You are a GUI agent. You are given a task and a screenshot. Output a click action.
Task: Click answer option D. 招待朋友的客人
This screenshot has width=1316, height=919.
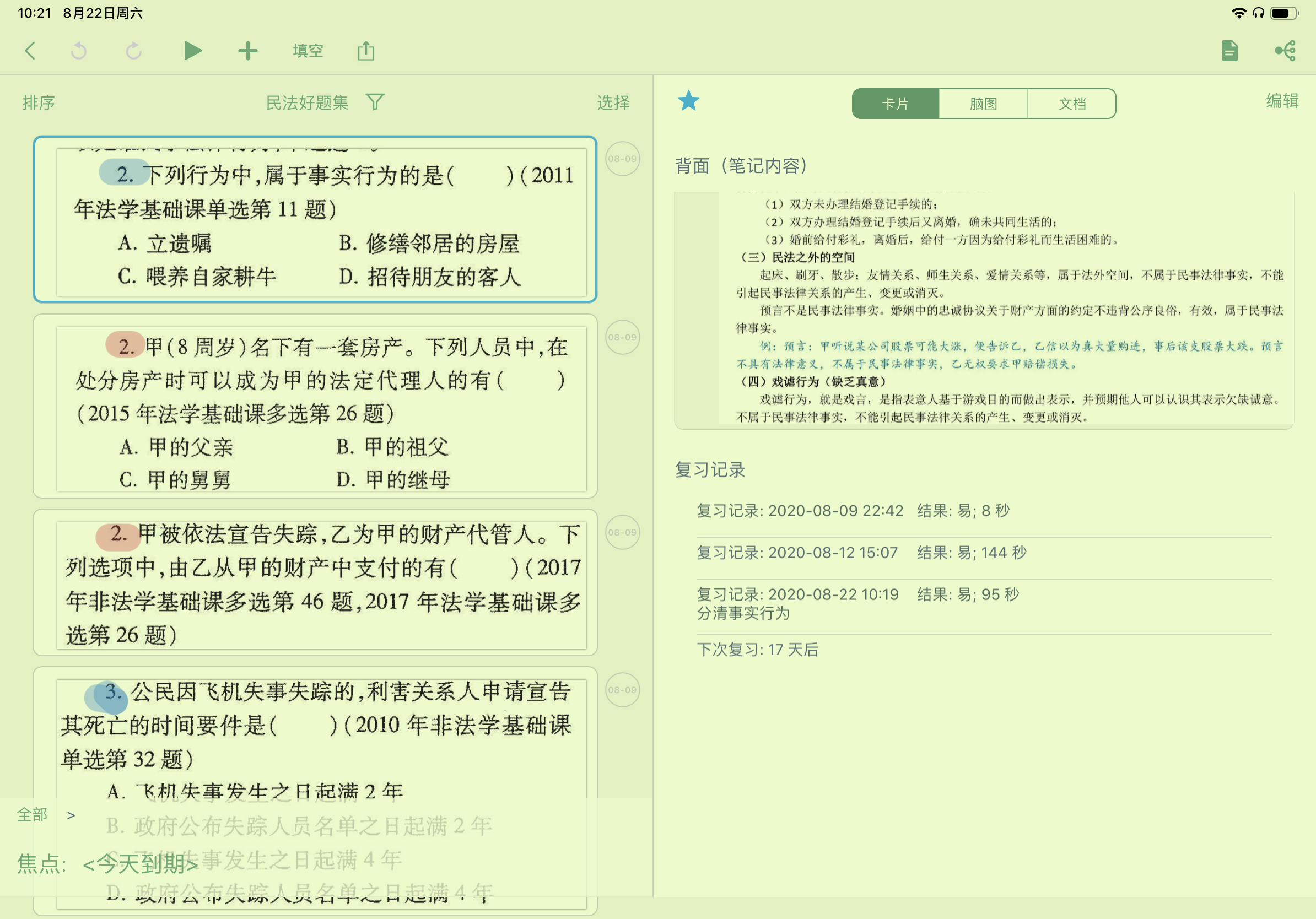pyautogui.click(x=430, y=277)
